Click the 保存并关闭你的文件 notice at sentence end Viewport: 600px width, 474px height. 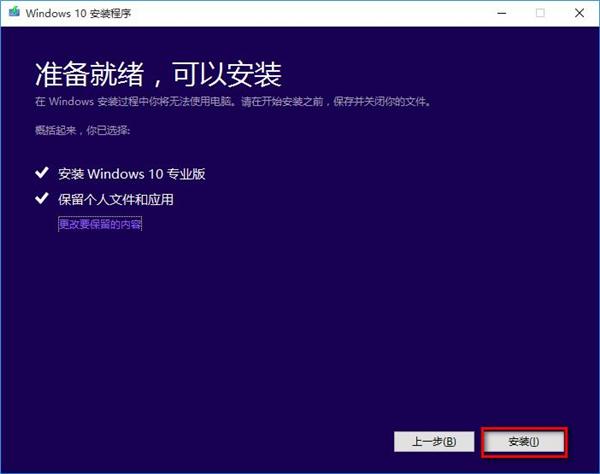coord(382,102)
